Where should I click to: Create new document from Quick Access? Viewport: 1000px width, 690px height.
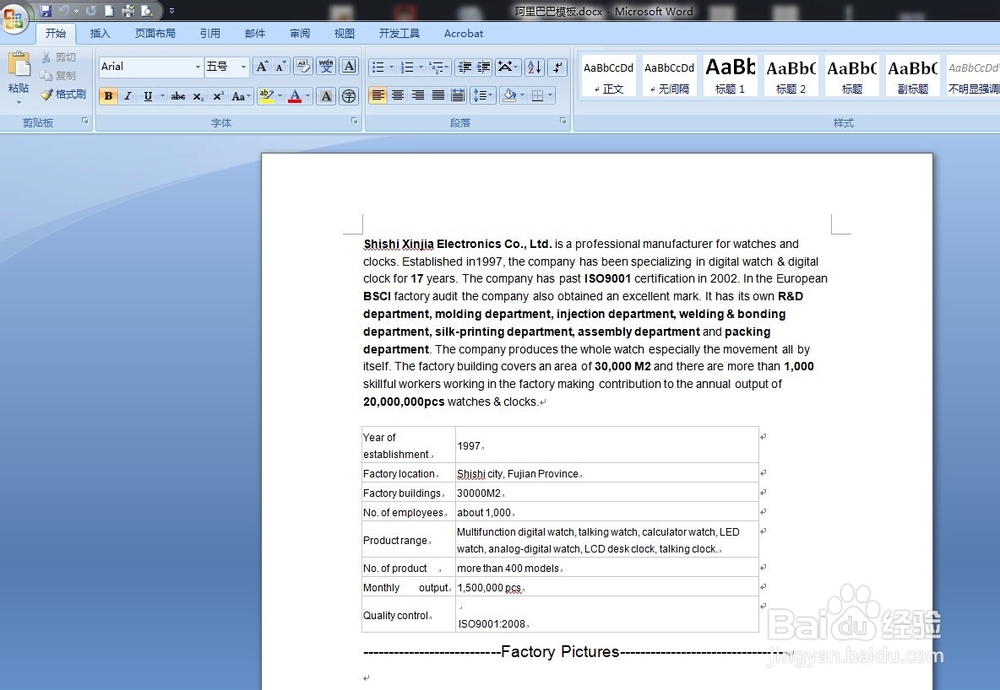pos(109,11)
